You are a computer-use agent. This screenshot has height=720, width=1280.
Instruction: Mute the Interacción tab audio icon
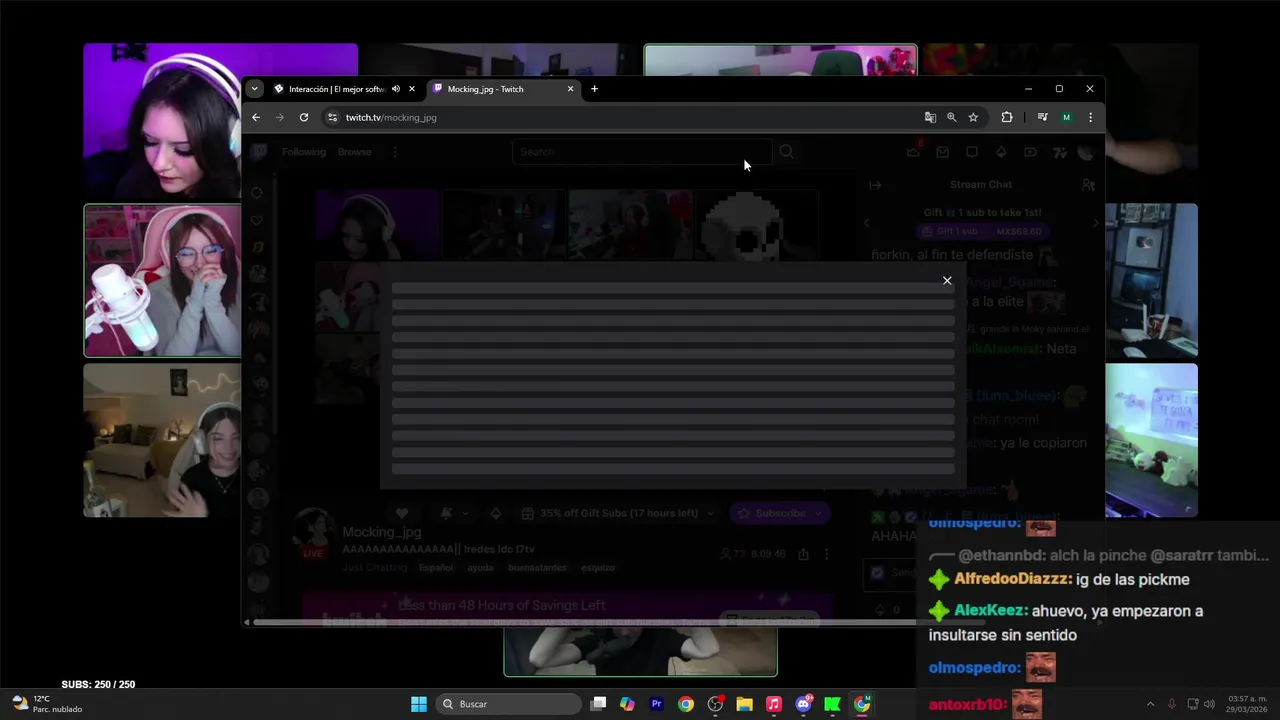tap(396, 89)
